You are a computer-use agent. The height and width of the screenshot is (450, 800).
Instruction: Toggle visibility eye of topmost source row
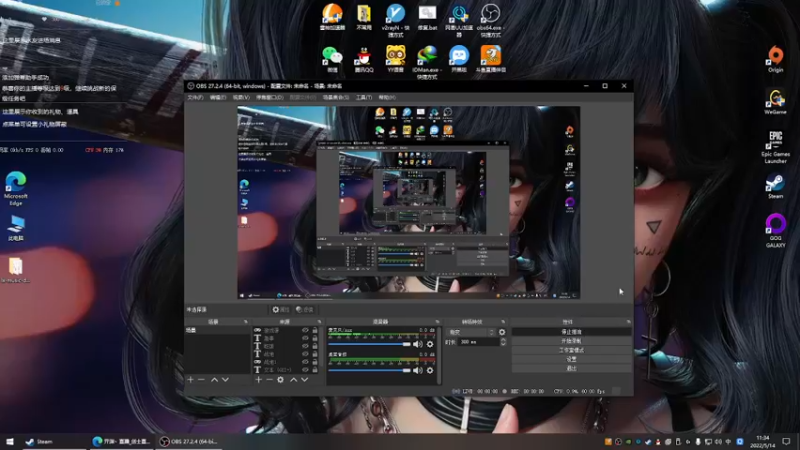[x=305, y=331]
